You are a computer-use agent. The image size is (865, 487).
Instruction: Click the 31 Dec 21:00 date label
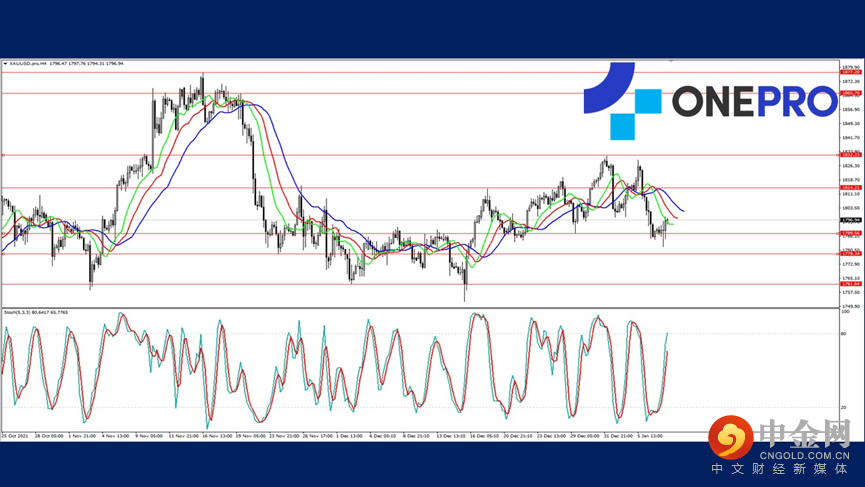[x=618, y=436]
